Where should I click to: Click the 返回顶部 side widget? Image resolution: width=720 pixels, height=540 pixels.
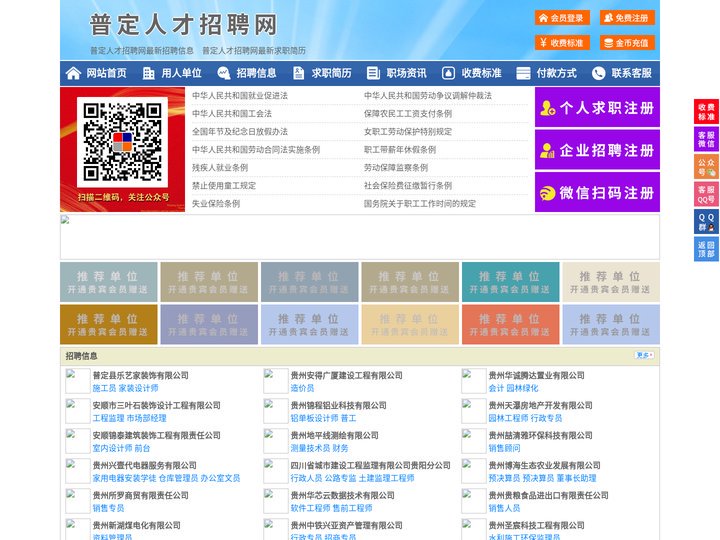click(x=706, y=249)
